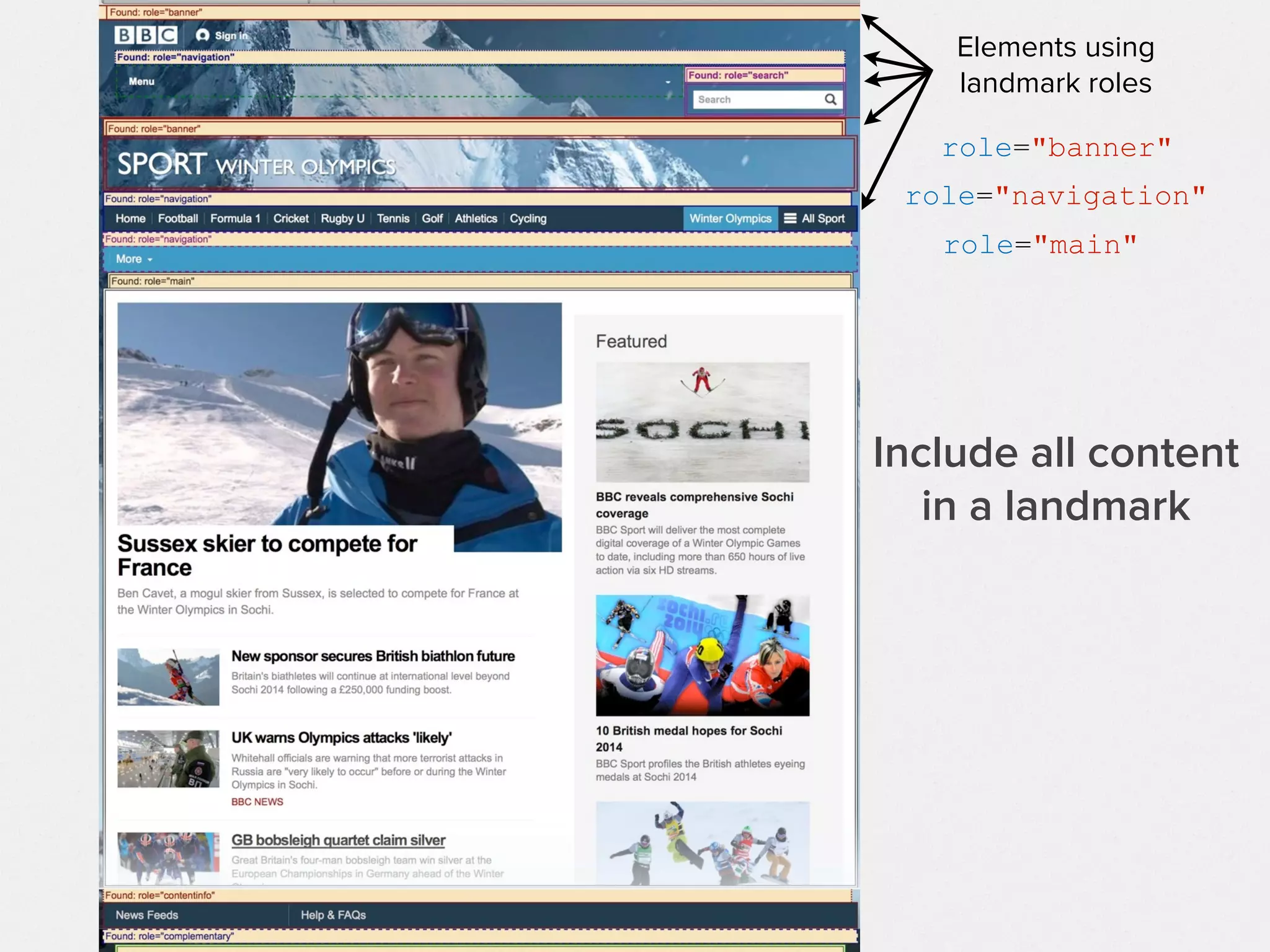
Task: Click the SPORT Winter Olympics banner logo
Action: point(256,165)
